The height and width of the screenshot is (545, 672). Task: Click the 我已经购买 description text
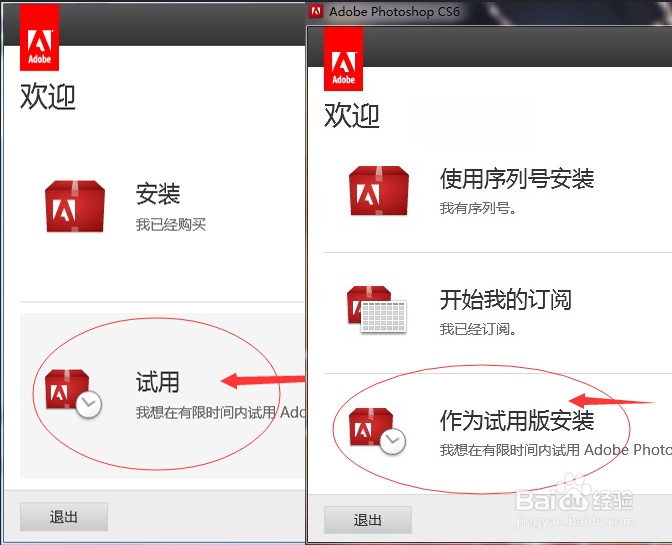(x=171, y=225)
